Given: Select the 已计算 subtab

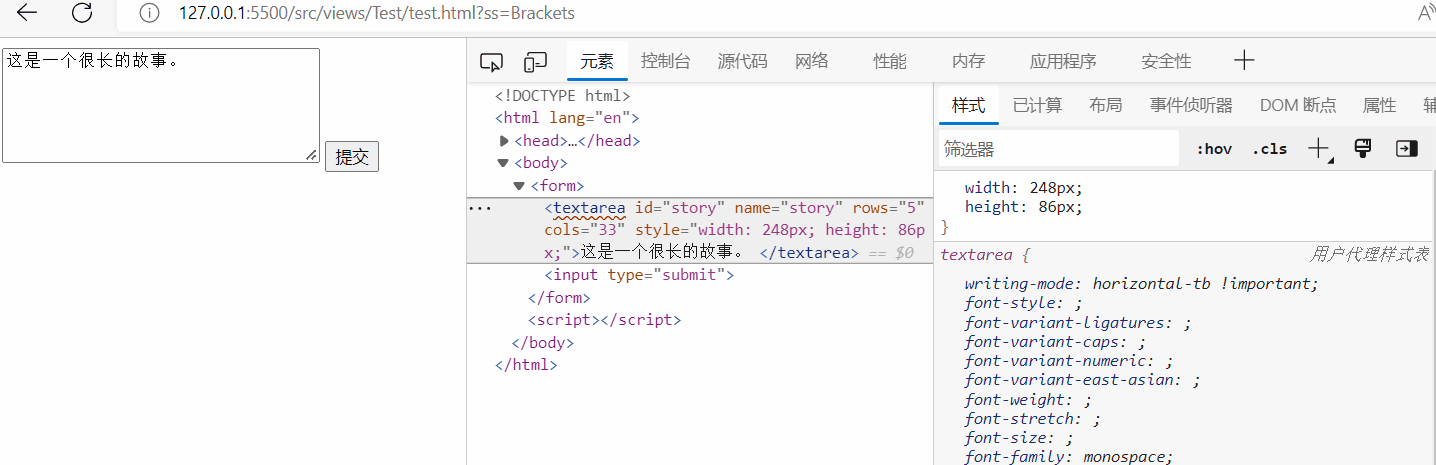Looking at the screenshot, I should [1037, 105].
